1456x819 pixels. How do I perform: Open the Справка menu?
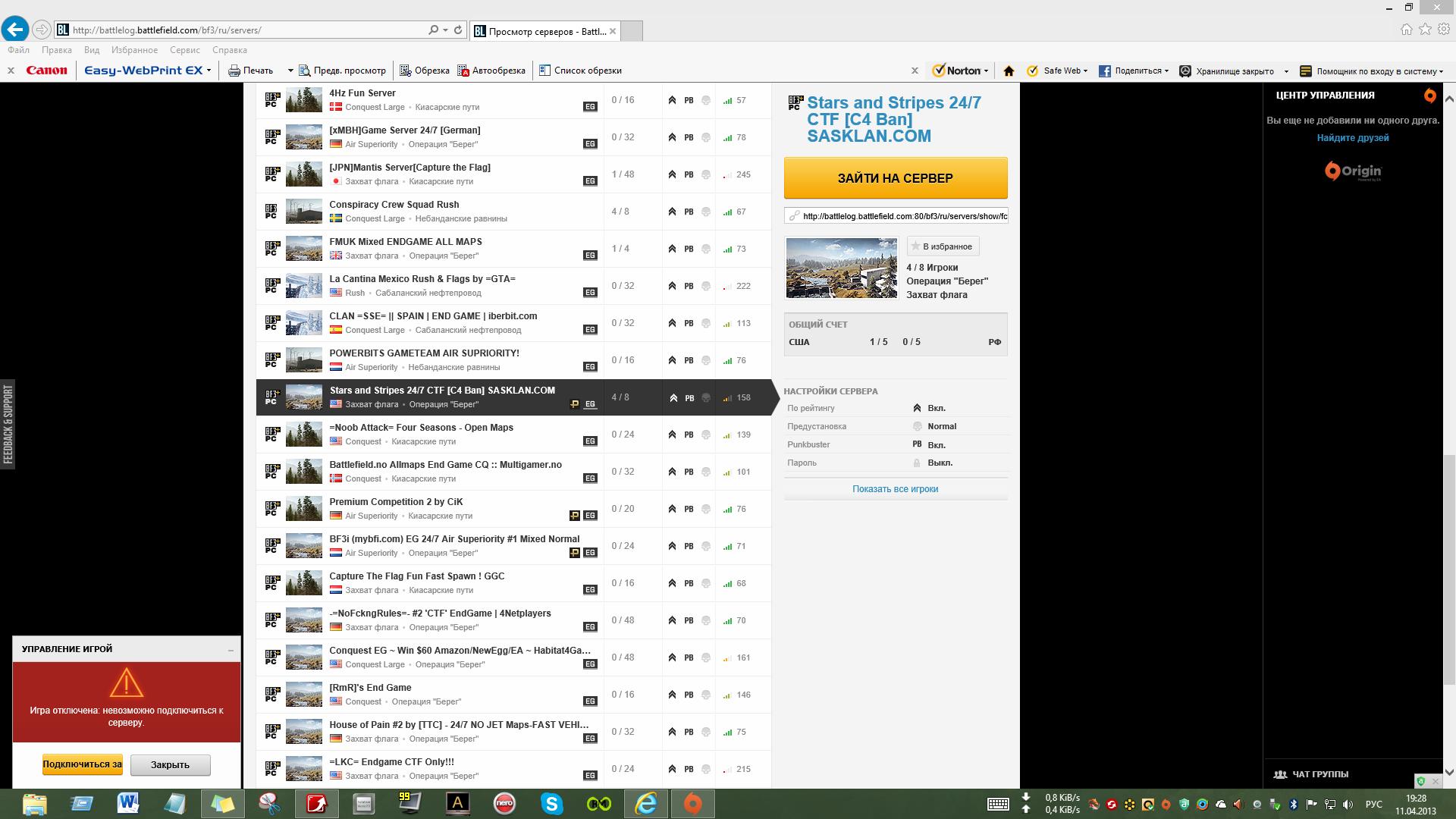[x=230, y=50]
